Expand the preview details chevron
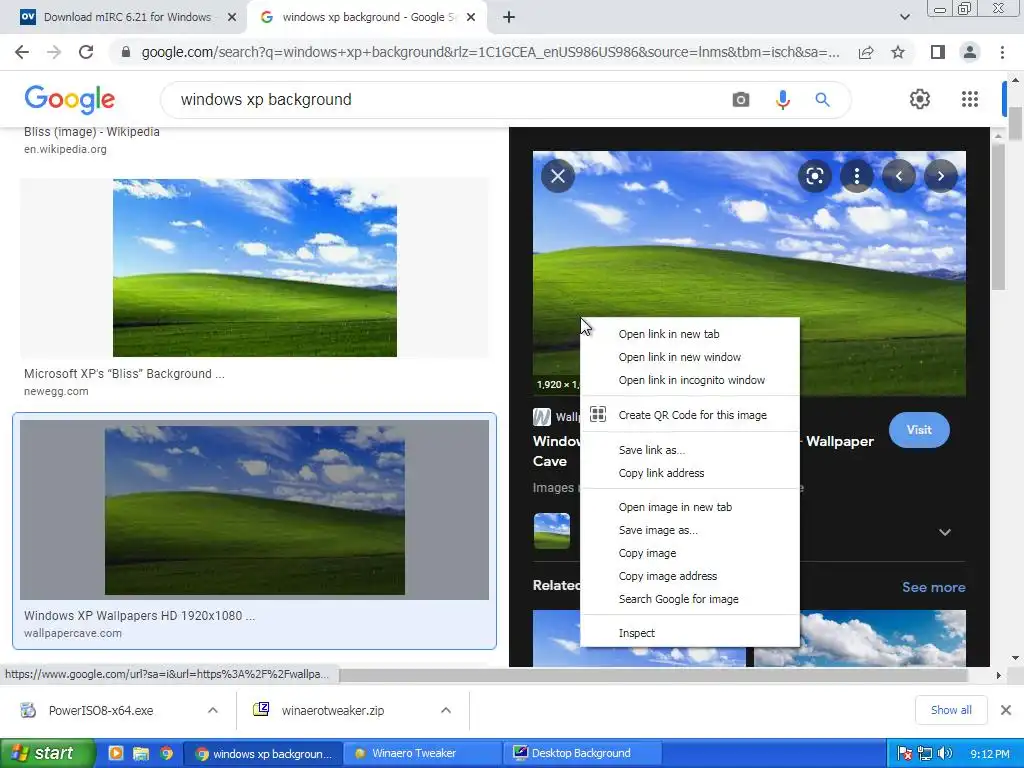1024x768 pixels. pos(944,532)
